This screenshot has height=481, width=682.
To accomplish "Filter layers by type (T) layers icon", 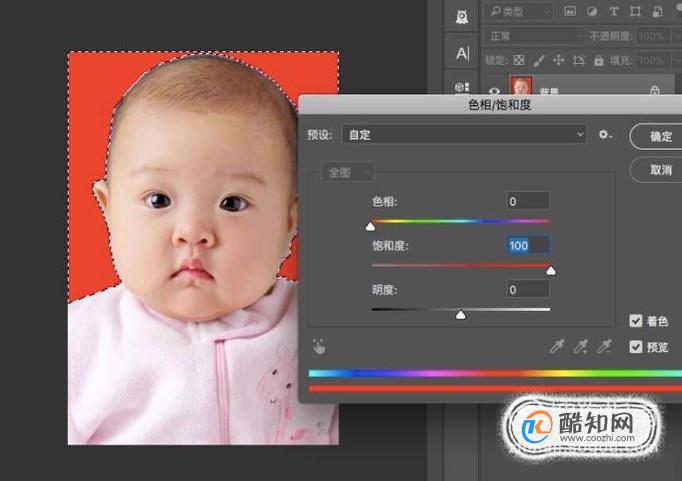I will point(613,12).
